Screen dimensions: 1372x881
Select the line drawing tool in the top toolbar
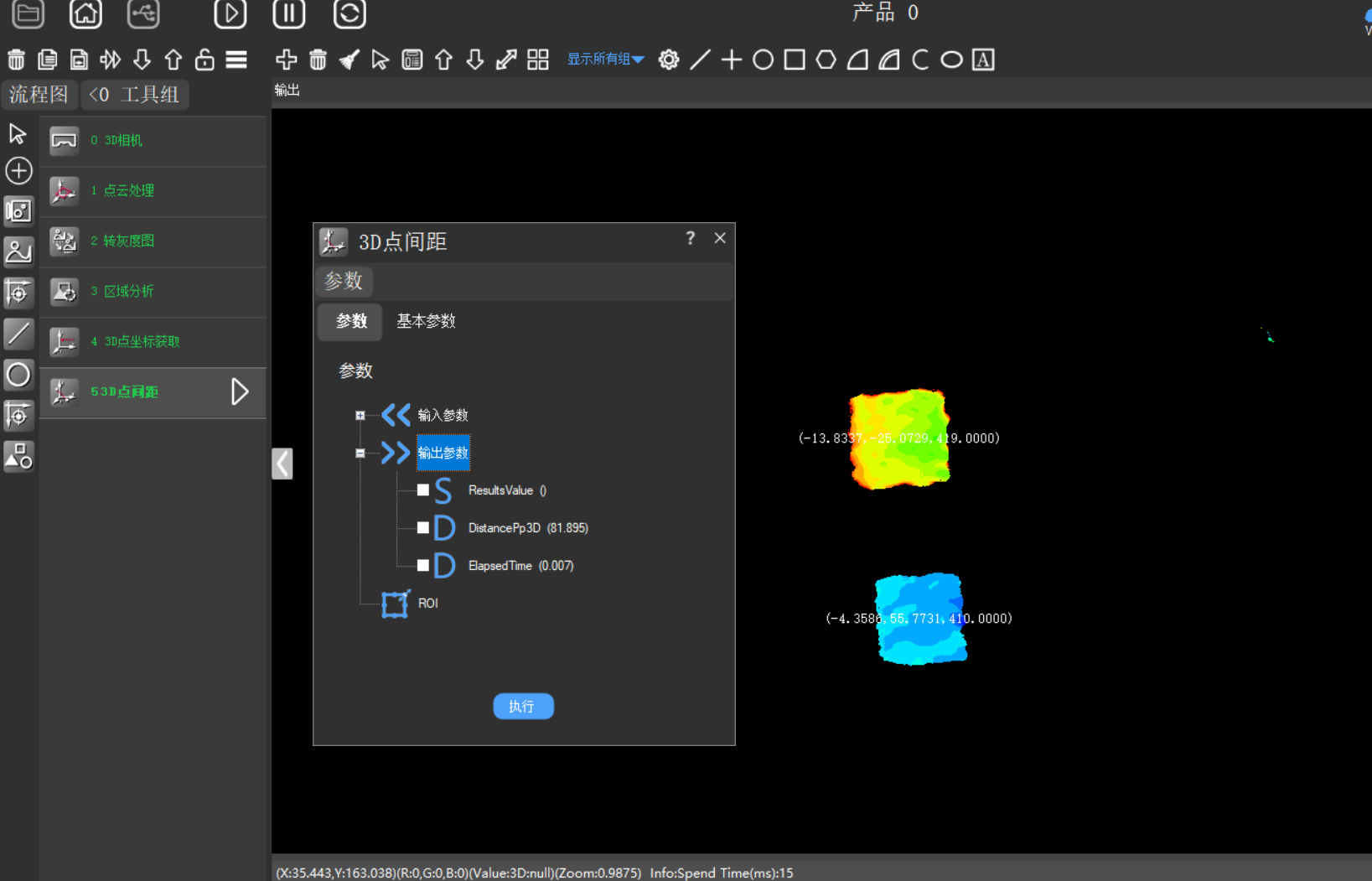click(701, 60)
